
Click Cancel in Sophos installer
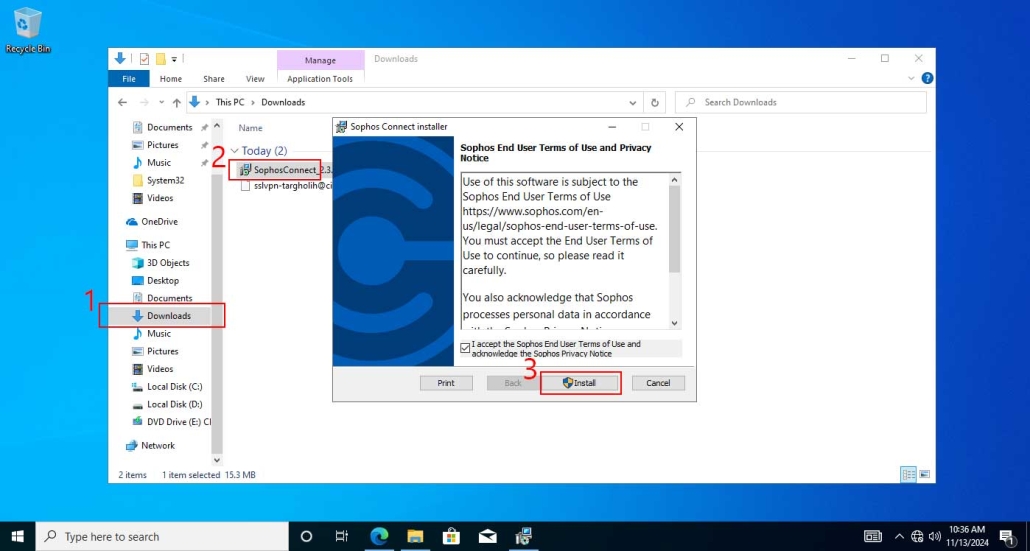658,383
